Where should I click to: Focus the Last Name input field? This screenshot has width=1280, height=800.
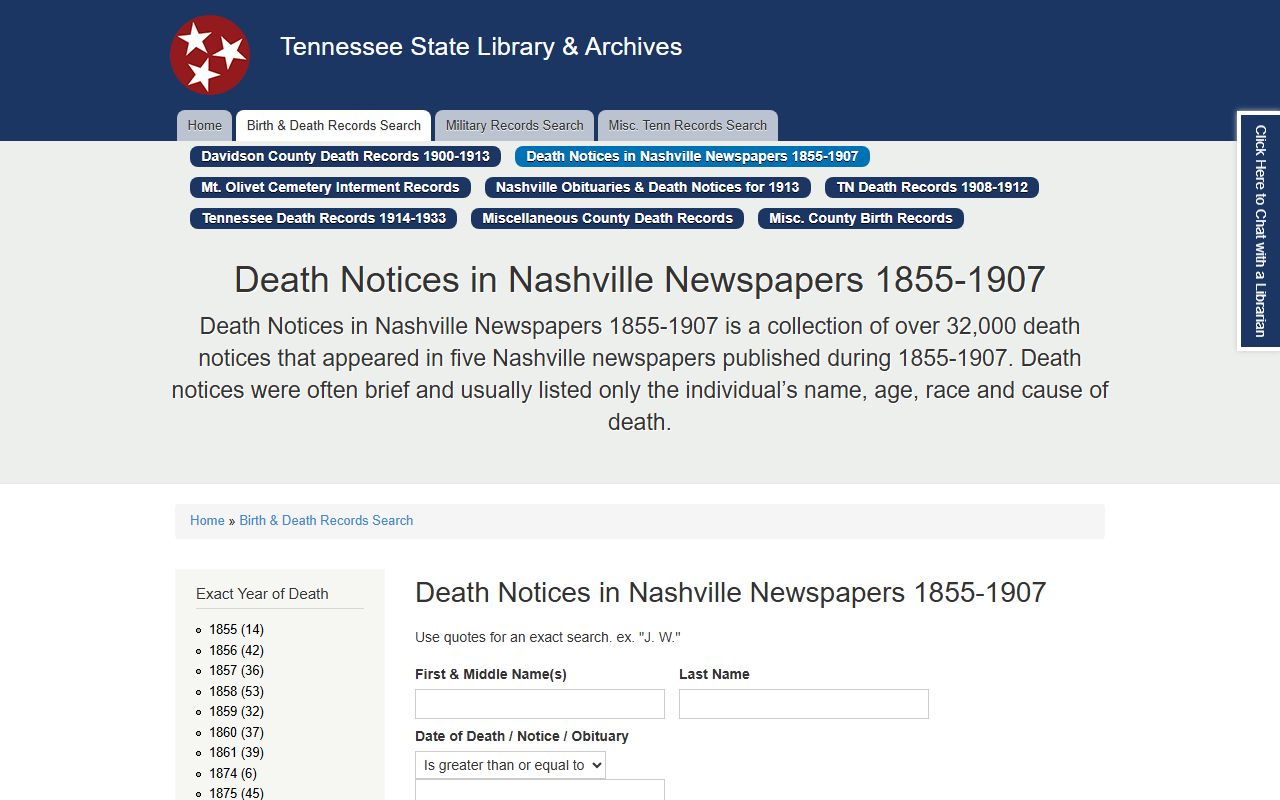tap(804, 704)
